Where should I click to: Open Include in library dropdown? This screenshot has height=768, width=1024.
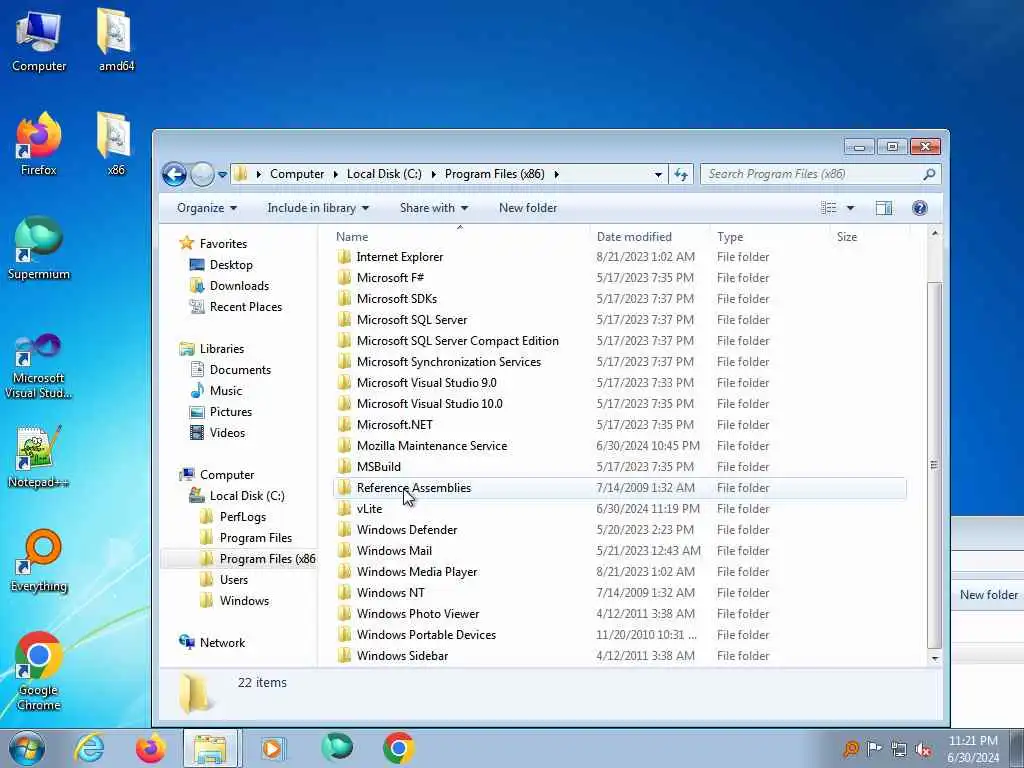318,208
